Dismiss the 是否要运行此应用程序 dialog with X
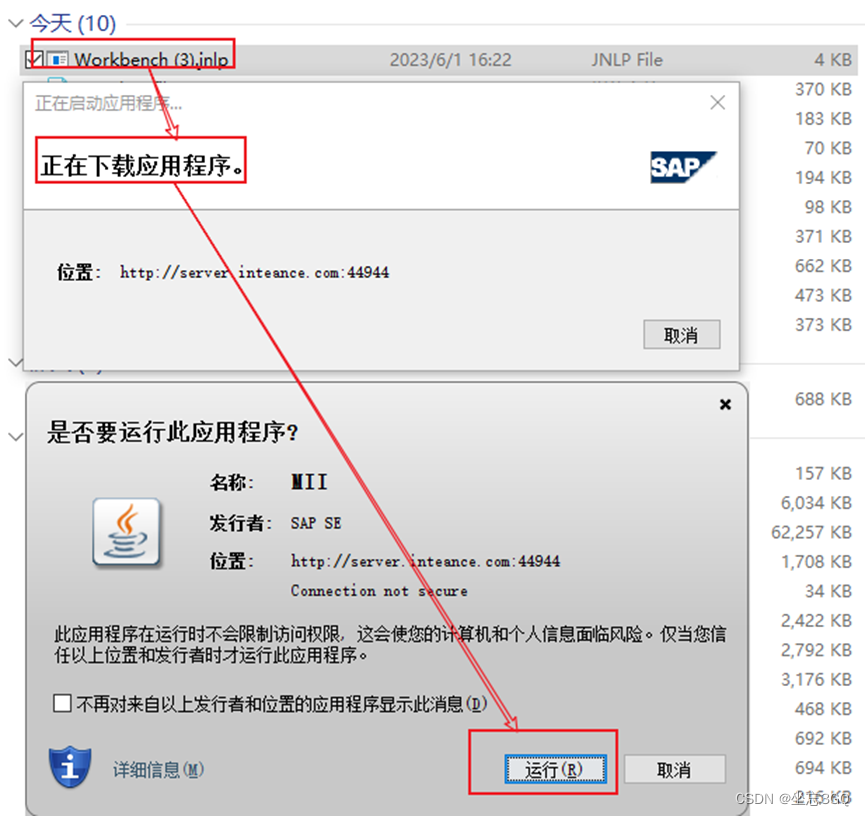 coord(723,404)
